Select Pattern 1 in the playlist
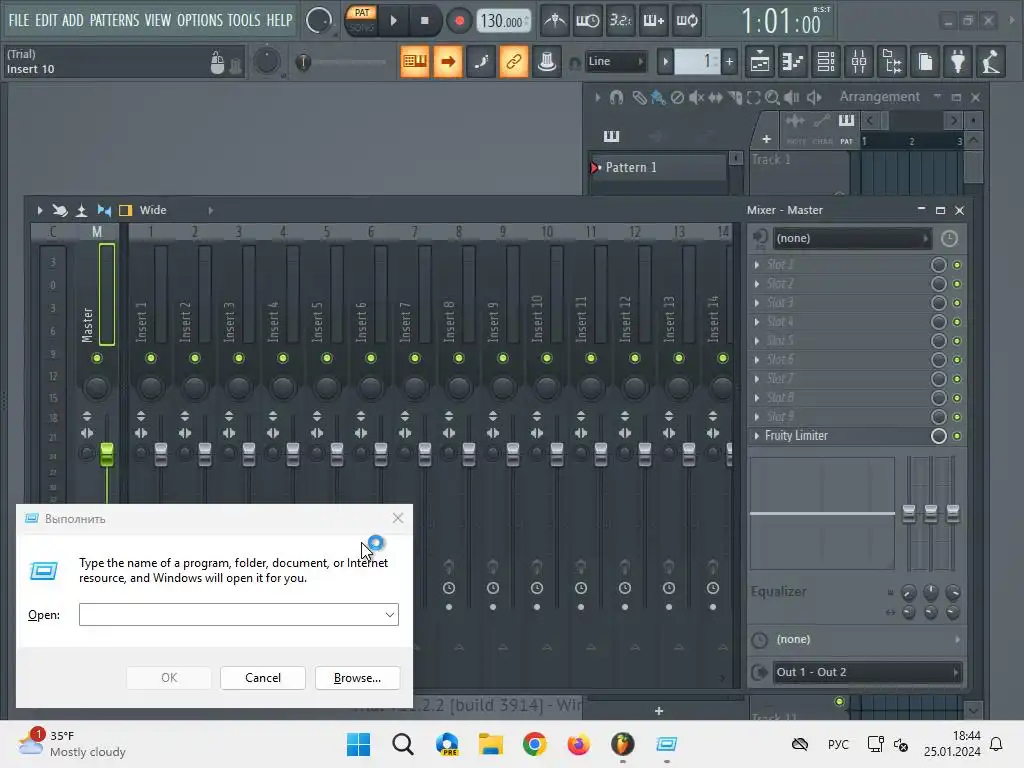Image resolution: width=1024 pixels, height=768 pixels. [x=658, y=167]
